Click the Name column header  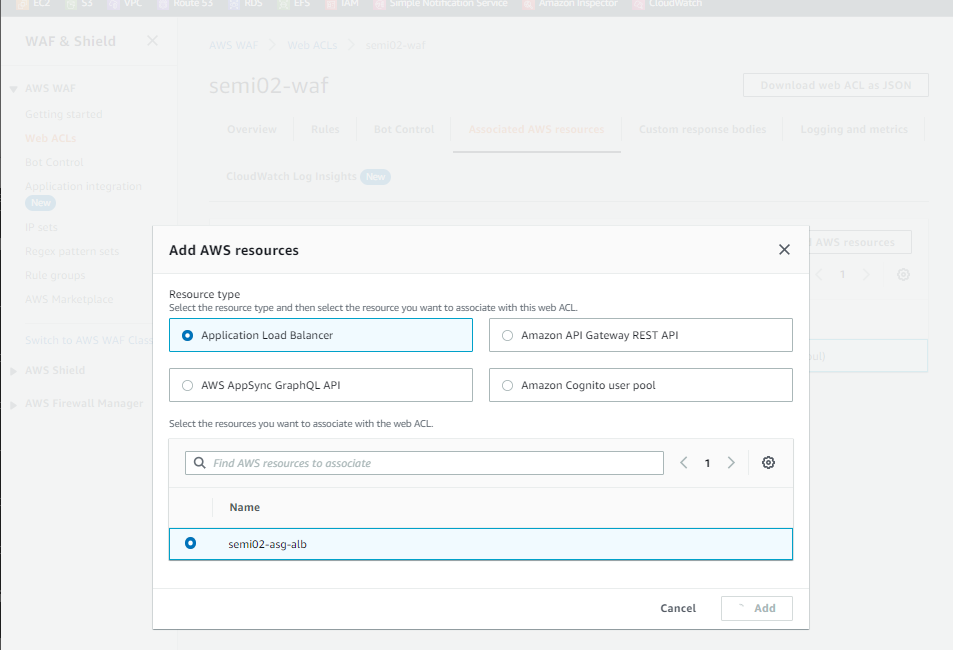tap(244, 507)
